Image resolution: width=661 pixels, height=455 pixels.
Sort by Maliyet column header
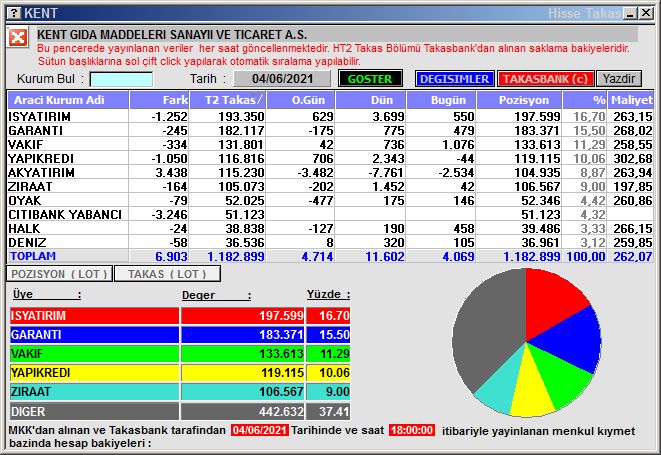pos(630,100)
